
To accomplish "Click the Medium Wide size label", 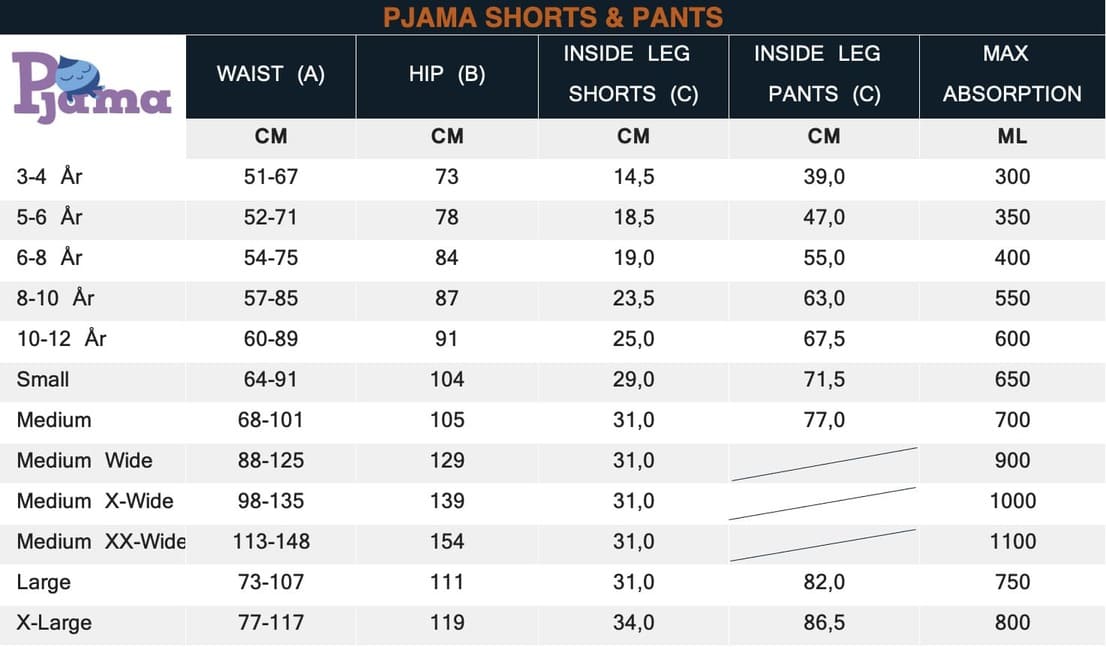I will tap(85, 461).
